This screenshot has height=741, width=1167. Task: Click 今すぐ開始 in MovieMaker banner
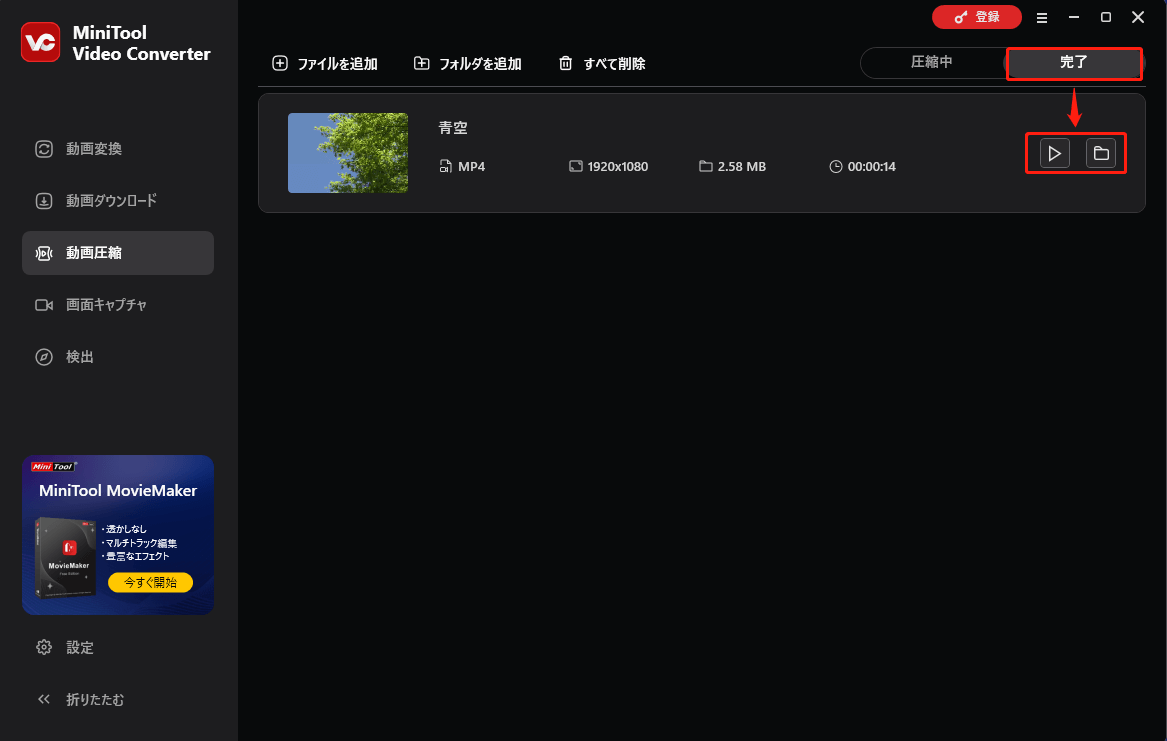coord(150,583)
